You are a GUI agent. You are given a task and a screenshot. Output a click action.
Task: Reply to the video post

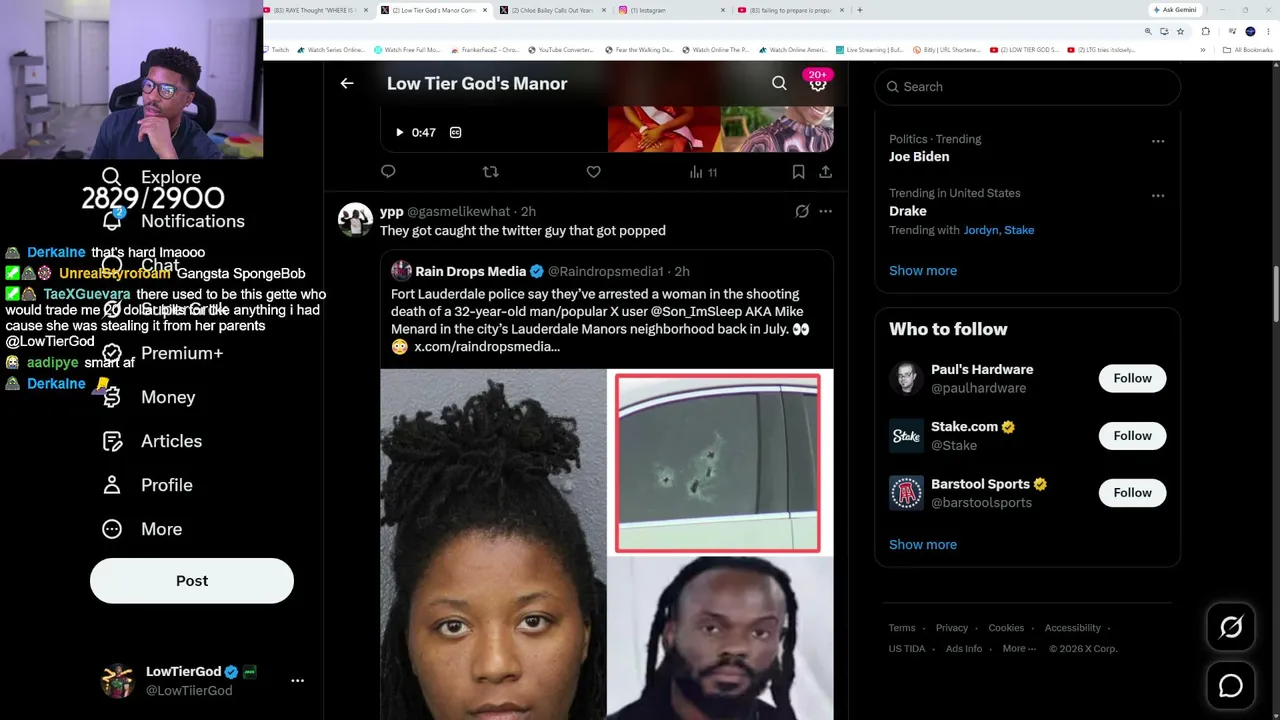tap(388, 172)
